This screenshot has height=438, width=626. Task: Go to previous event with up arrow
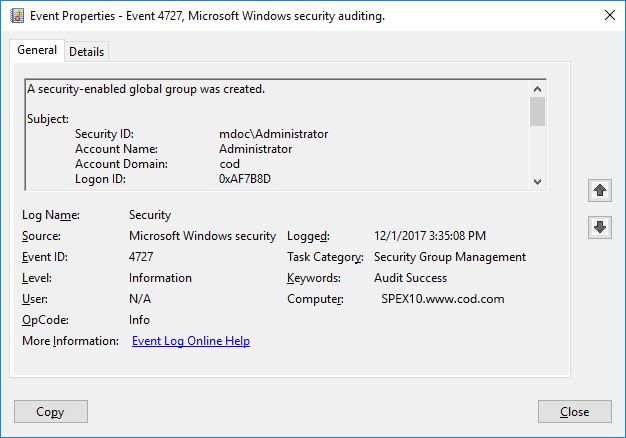(600, 190)
